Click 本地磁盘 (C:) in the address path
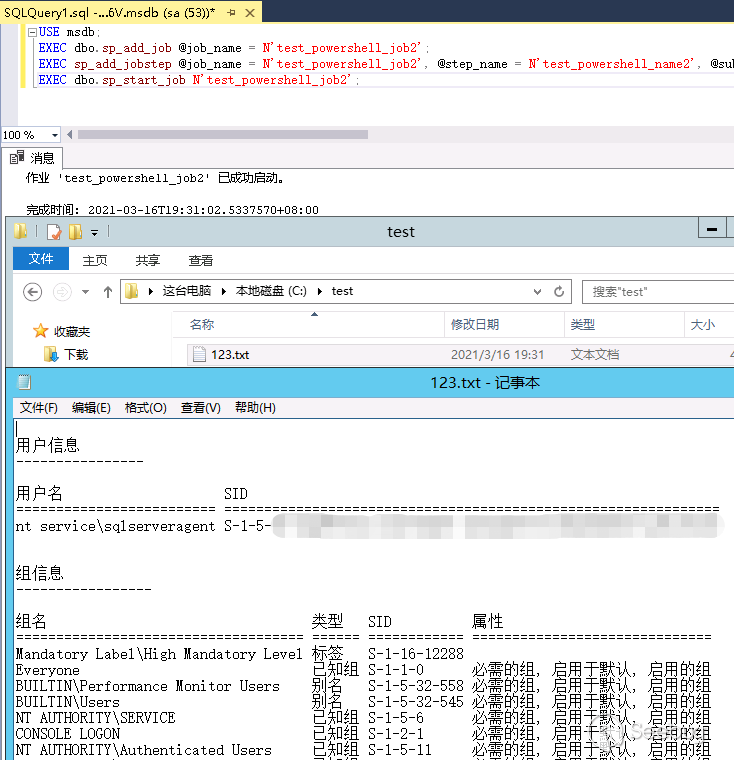Screen dimensions: 734x760 click(271, 291)
